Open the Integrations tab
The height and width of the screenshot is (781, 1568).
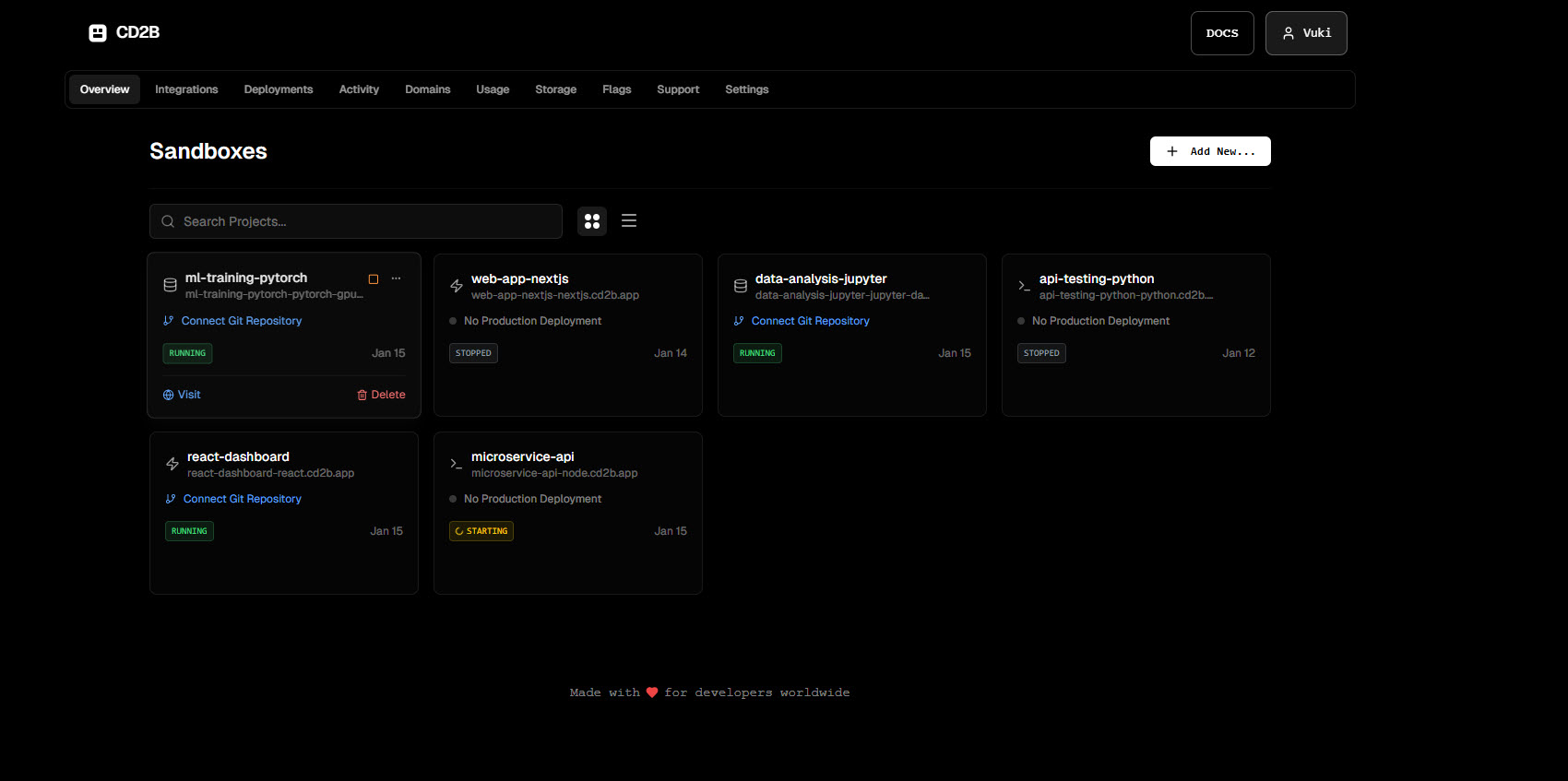(186, 89)
